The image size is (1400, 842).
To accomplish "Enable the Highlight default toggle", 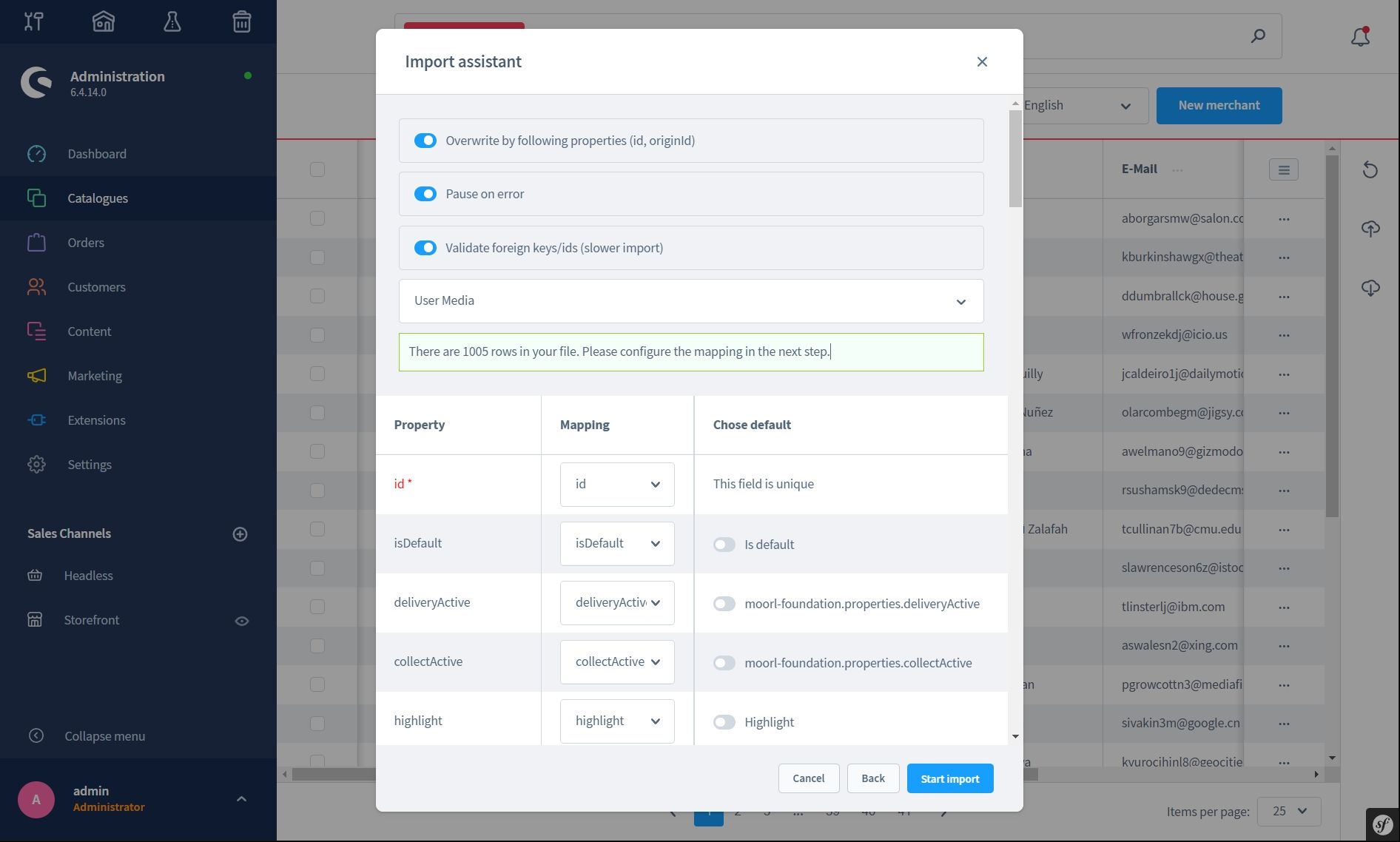I will pyautogui.click(x=724, y=722).
